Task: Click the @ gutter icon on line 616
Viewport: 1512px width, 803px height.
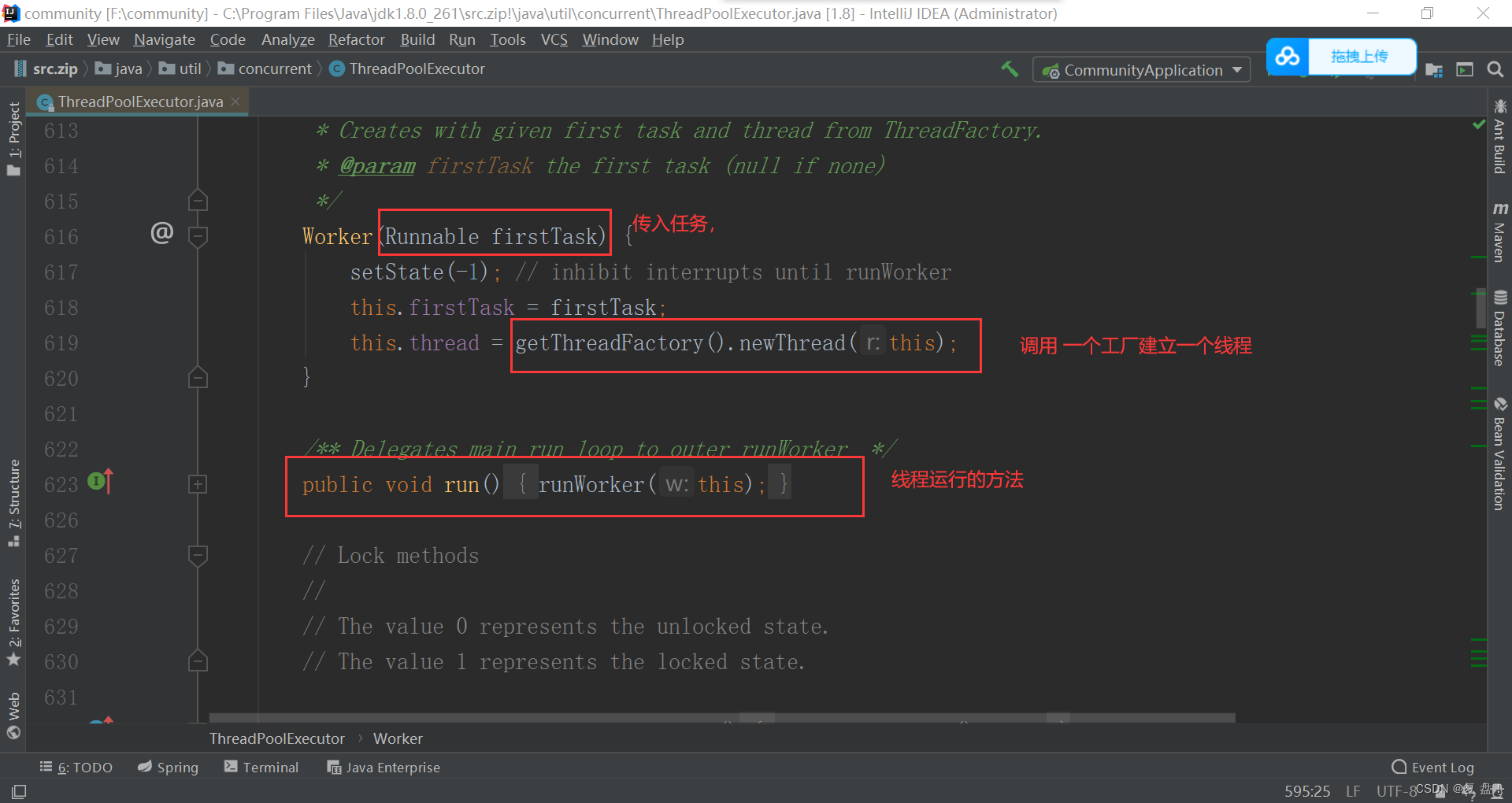Action: (x=162, y=232)
